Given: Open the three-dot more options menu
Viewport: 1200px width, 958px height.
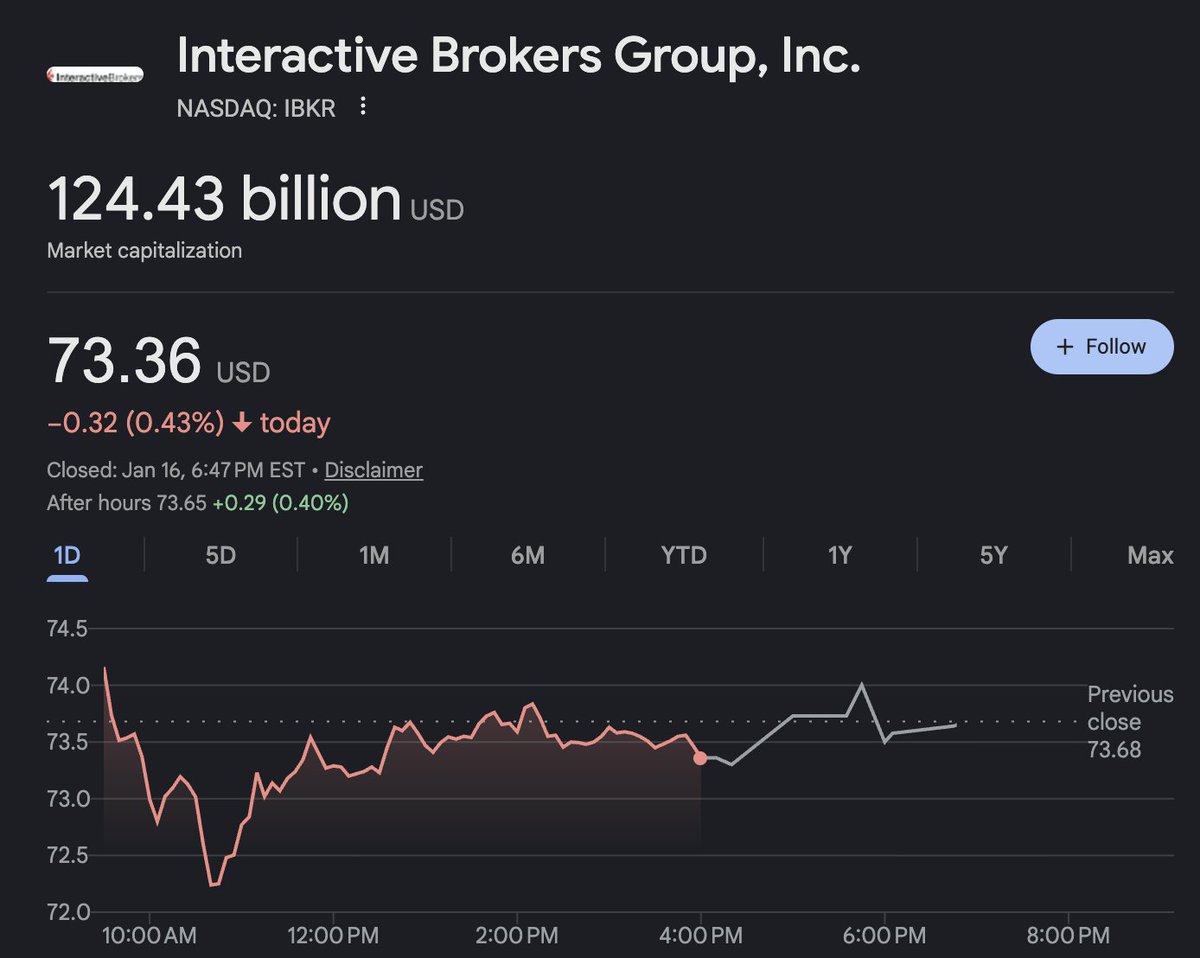Looking at the screenshot, I should coord(363,107).
